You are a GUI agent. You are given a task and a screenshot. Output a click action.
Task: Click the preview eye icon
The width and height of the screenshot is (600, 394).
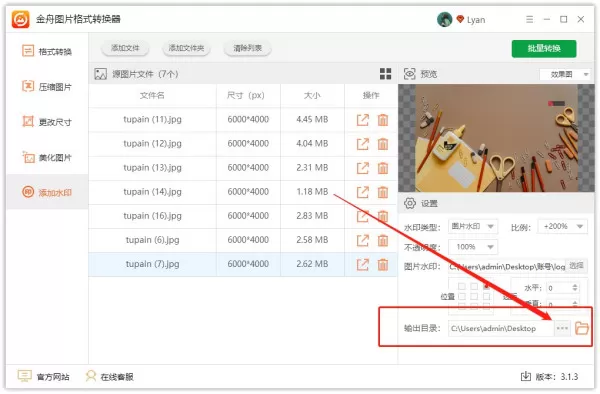click(409, 73)
